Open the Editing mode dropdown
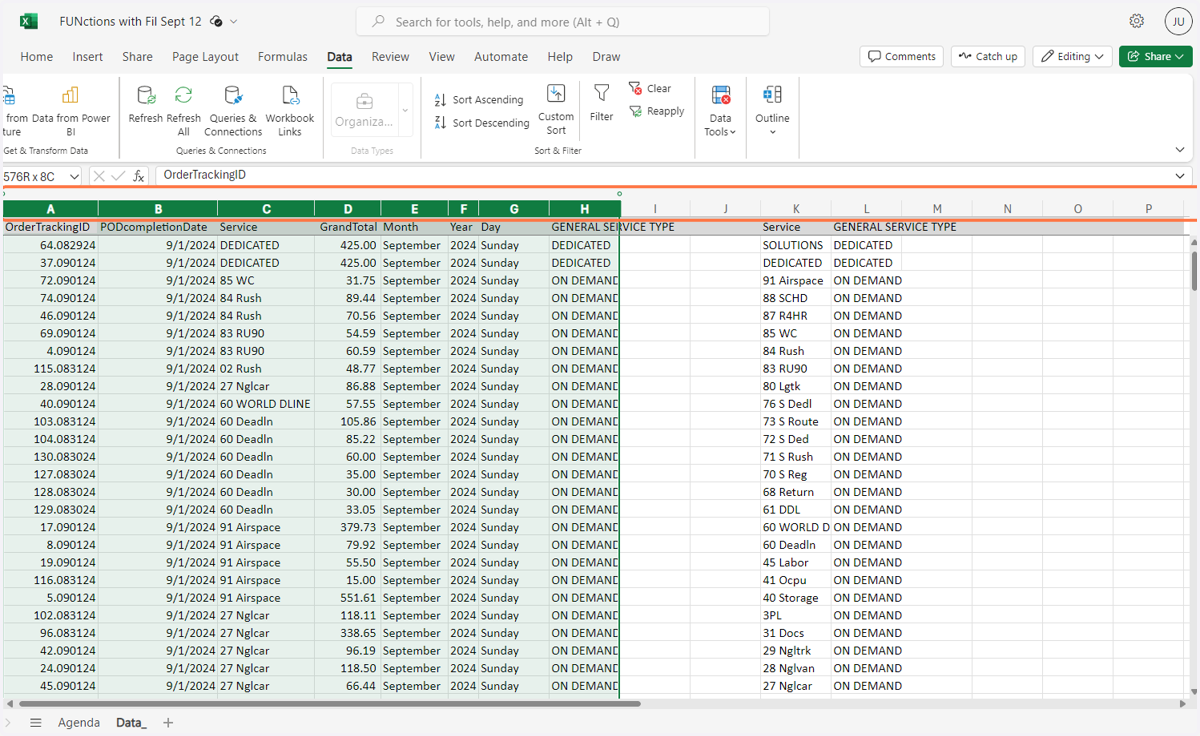 click(1073, 56)
